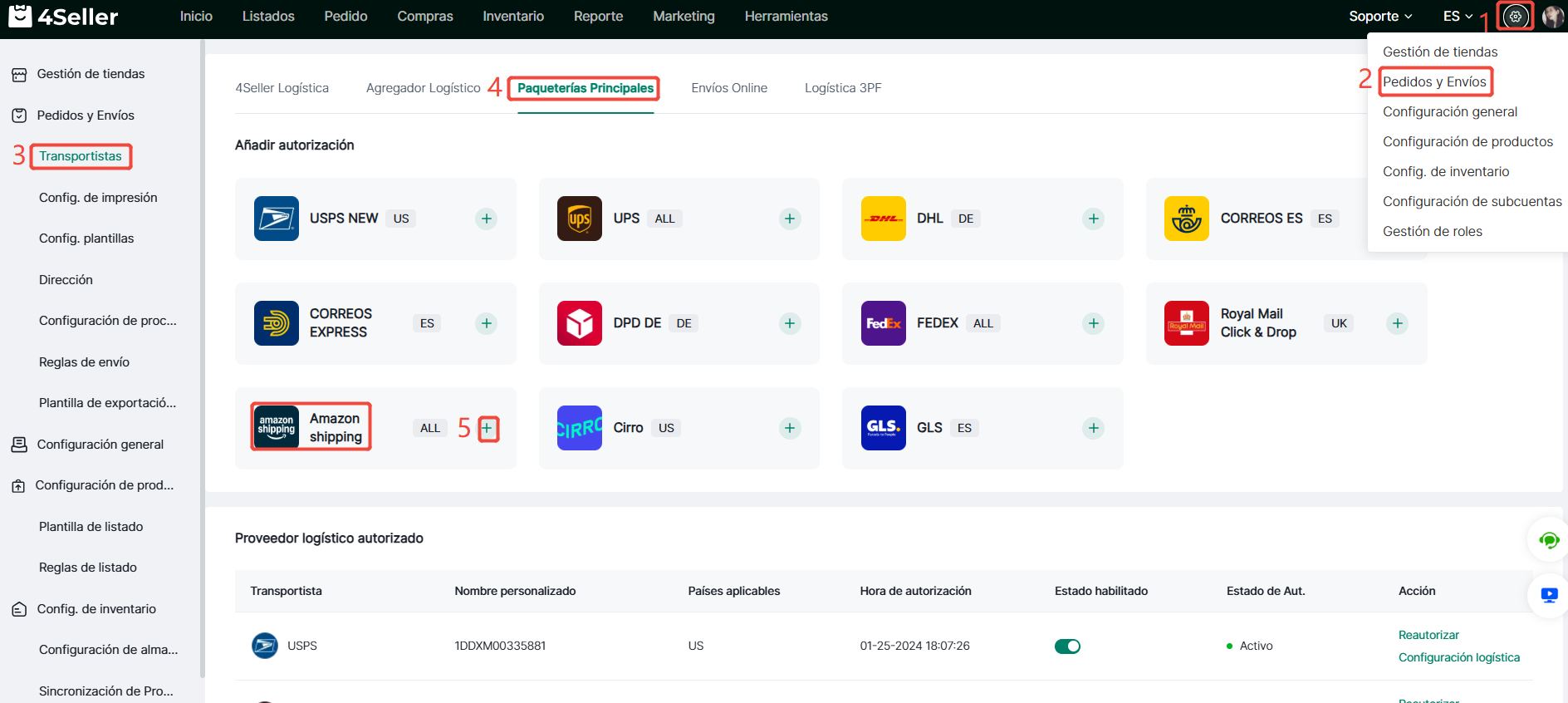Image resolution: width=1568 pixels, height=703 pixels.
Task: Choose Pedidos y Envíos in settings dropdown
Action: [1434, 81]
